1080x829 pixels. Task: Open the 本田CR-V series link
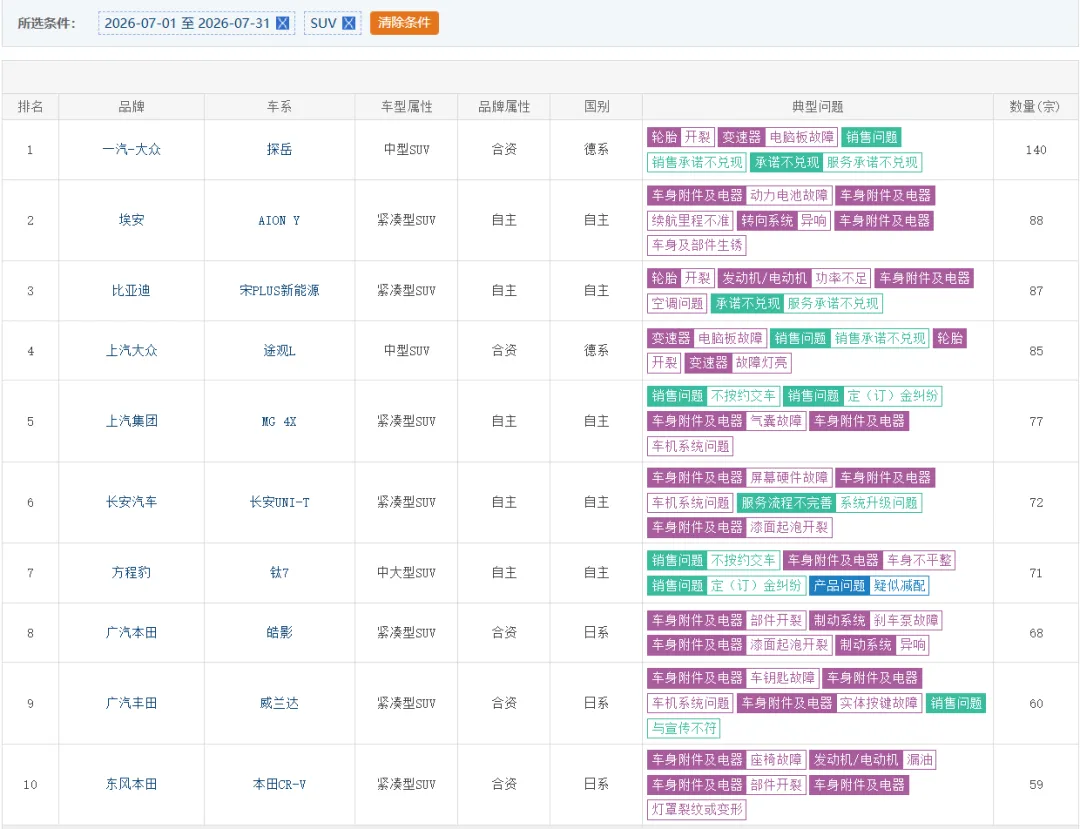click(279, 784)
